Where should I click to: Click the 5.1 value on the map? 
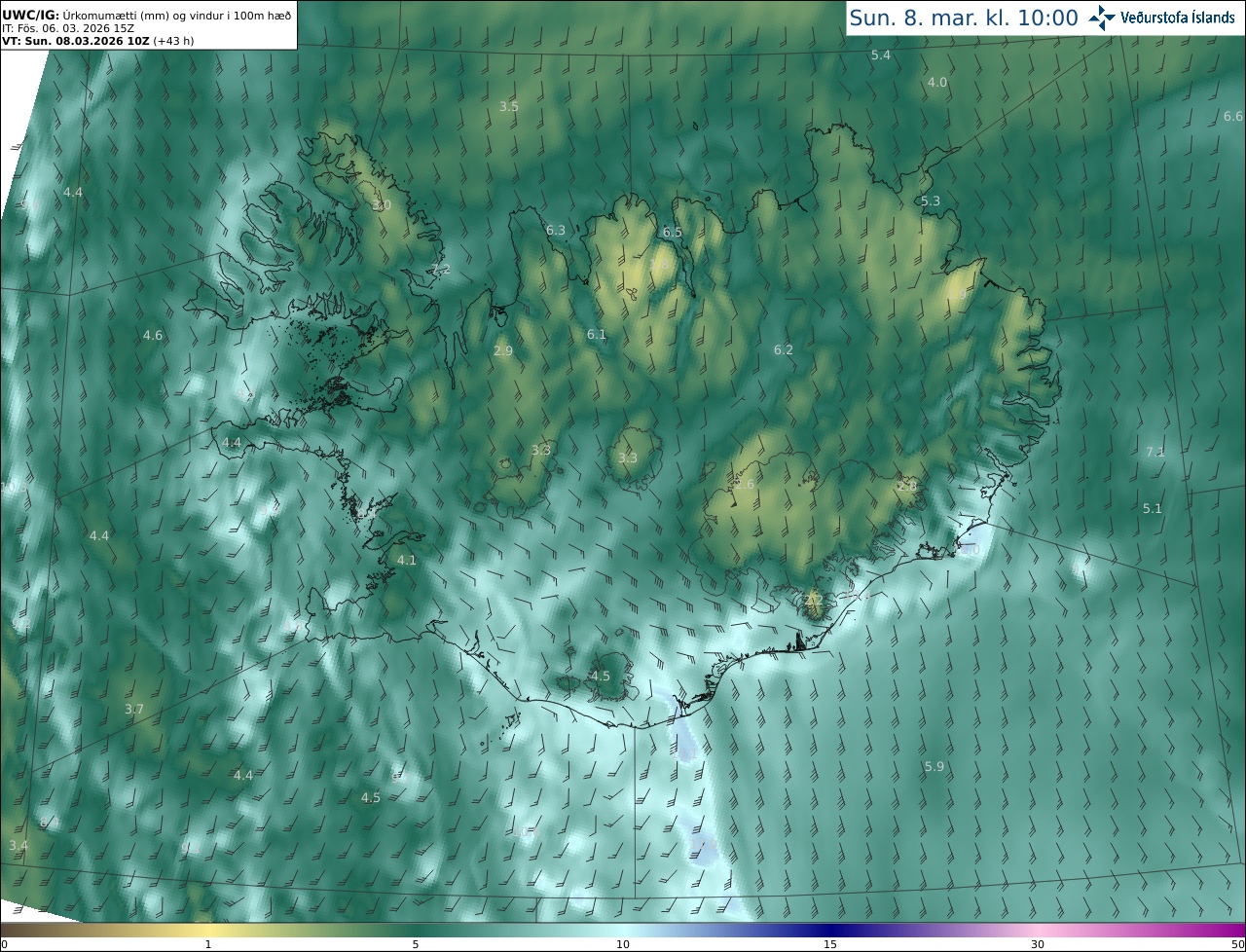(x=1153, y=508)
